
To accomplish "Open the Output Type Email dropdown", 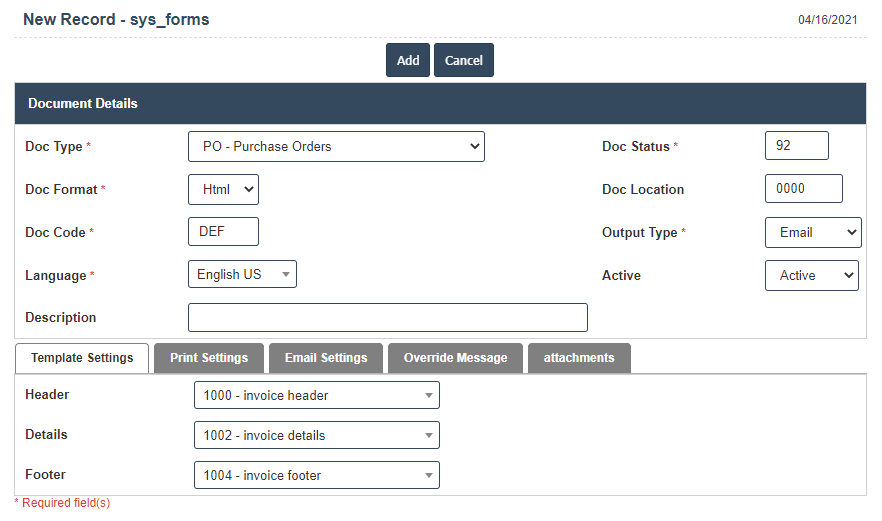I will click(x=812, y=232).
